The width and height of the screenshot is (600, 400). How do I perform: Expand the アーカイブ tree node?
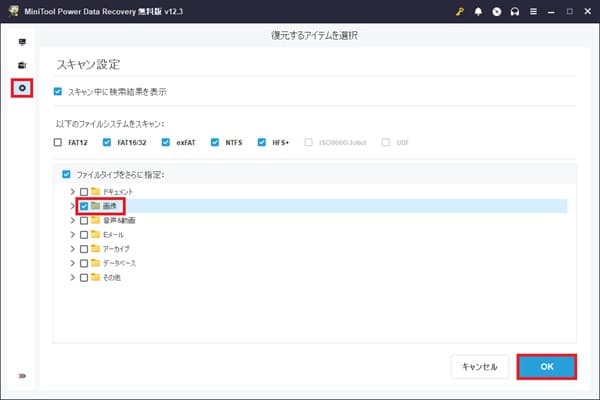72,249
